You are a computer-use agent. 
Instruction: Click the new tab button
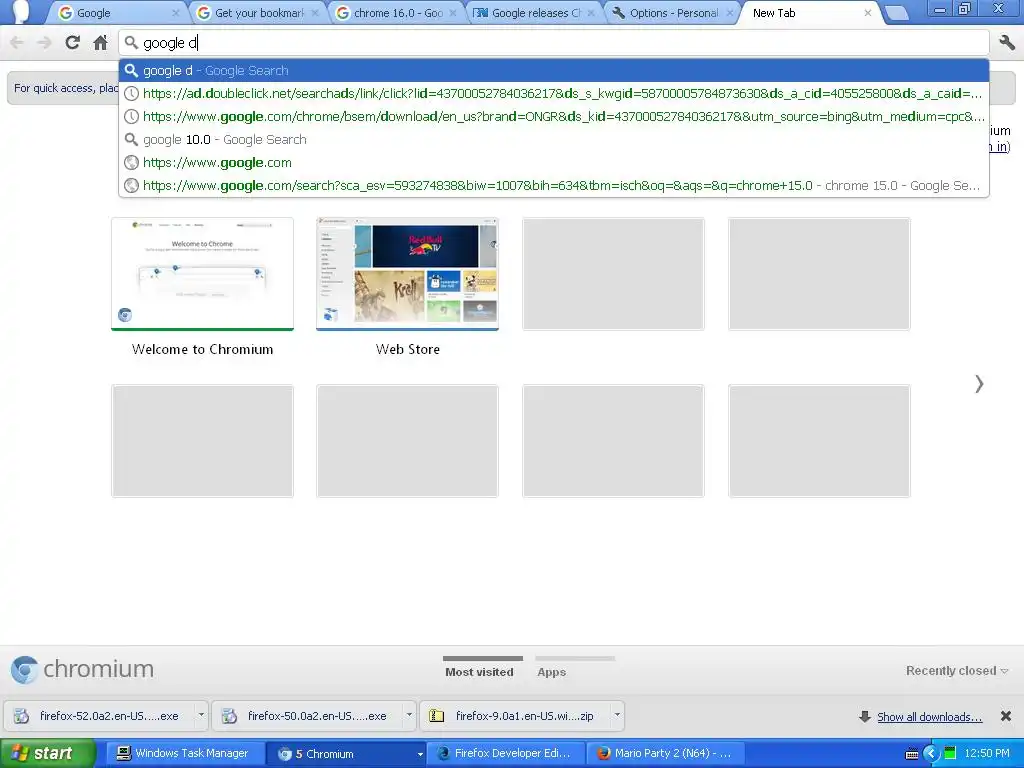tap(896, 12)
